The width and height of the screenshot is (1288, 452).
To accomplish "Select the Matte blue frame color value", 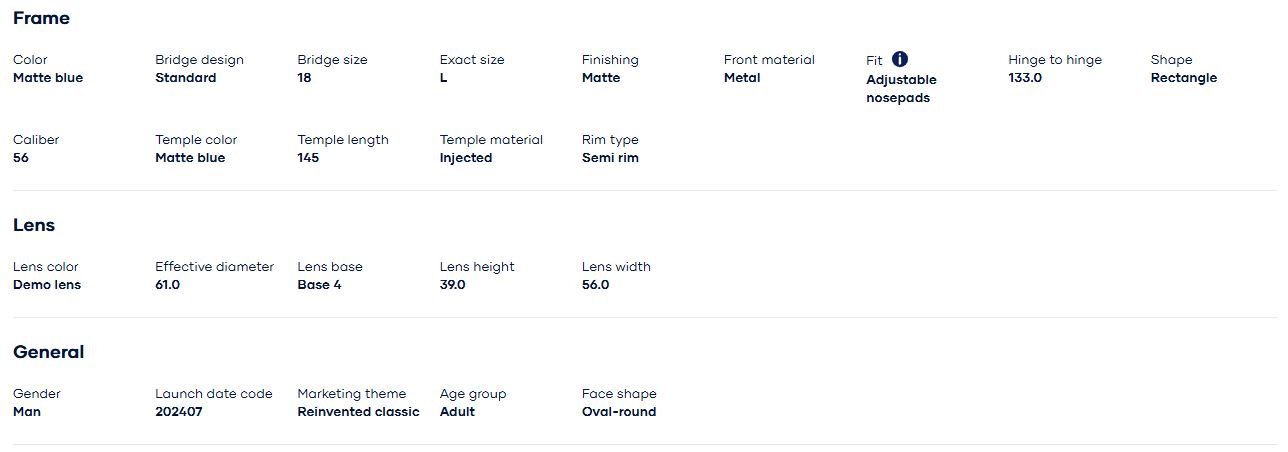I will point(48,78).
